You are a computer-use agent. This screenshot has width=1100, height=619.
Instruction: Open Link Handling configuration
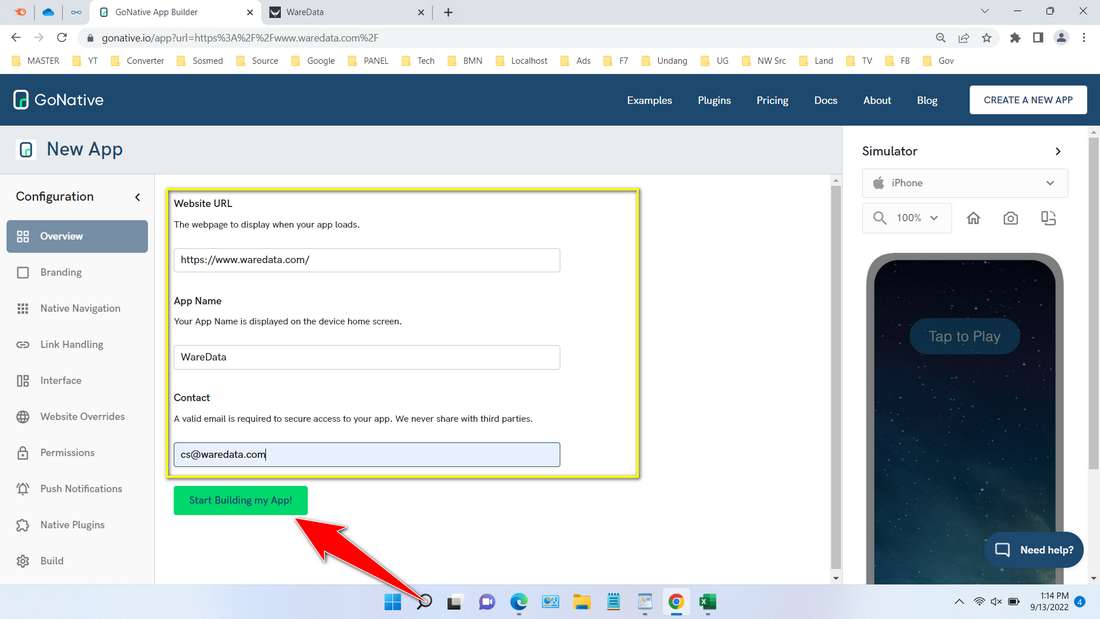[71, 344]
